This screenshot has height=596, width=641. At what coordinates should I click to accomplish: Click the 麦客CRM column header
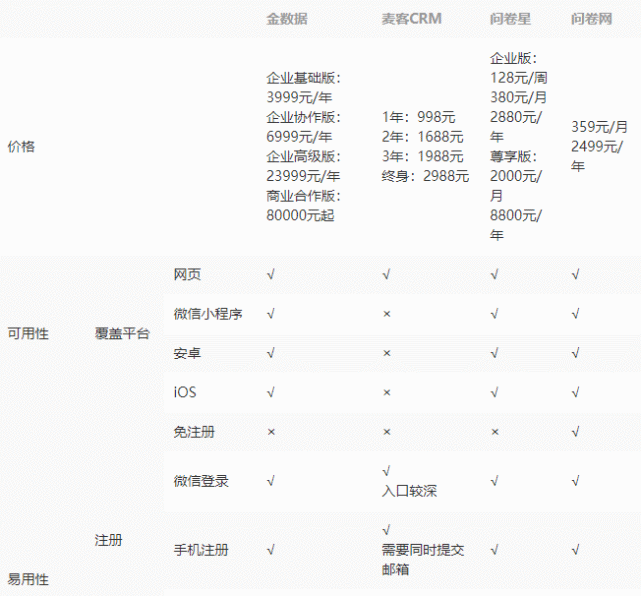411,19
